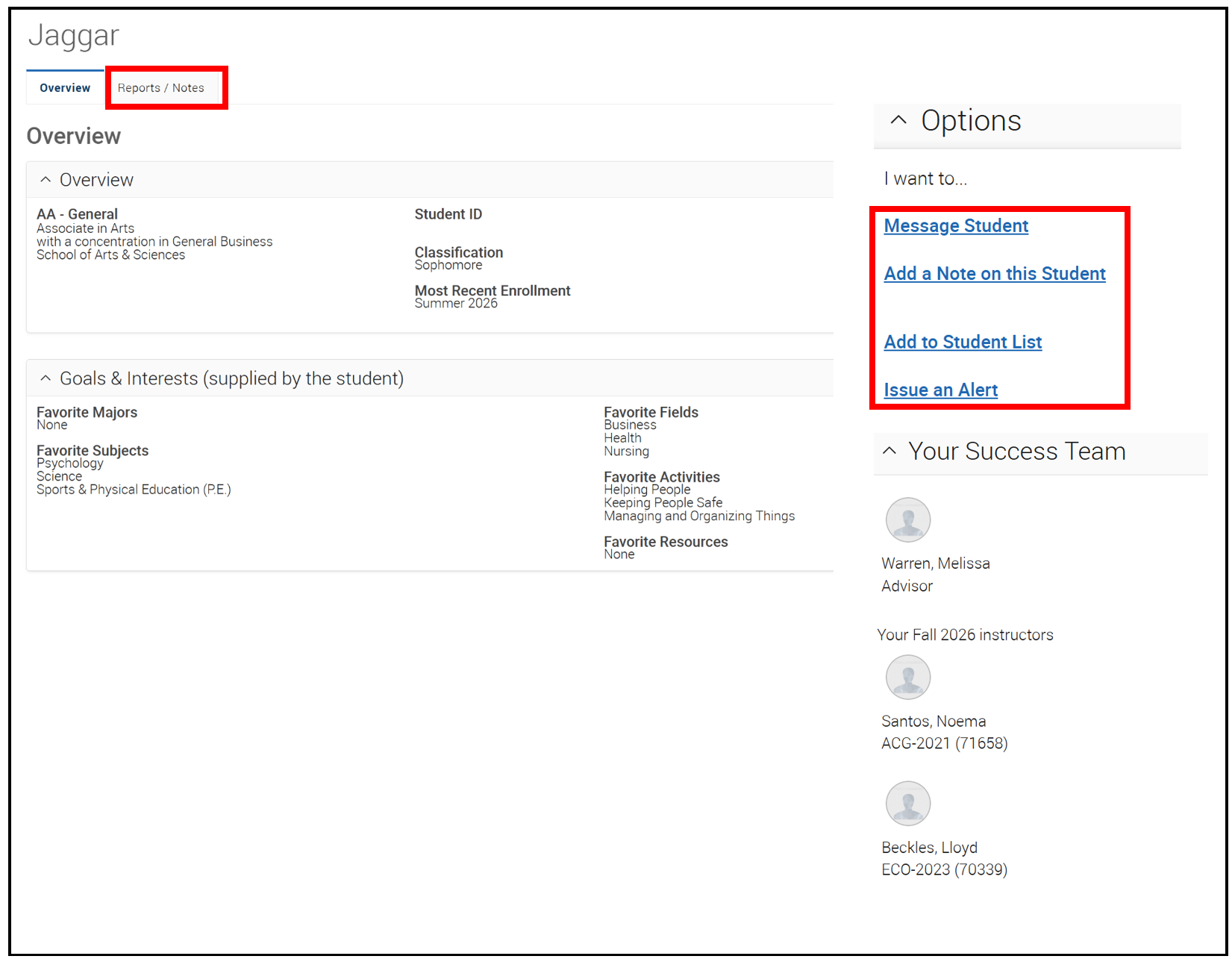Click the name Santos, Noema
Image resolution: width=1232 pixels, height=959 pixels.
(934, 721)
